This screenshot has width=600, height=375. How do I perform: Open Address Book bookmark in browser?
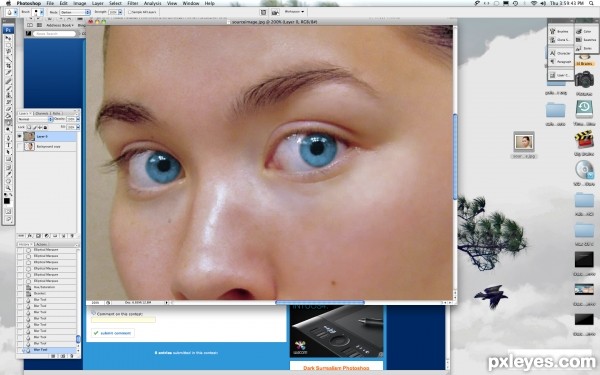point(60,25)
